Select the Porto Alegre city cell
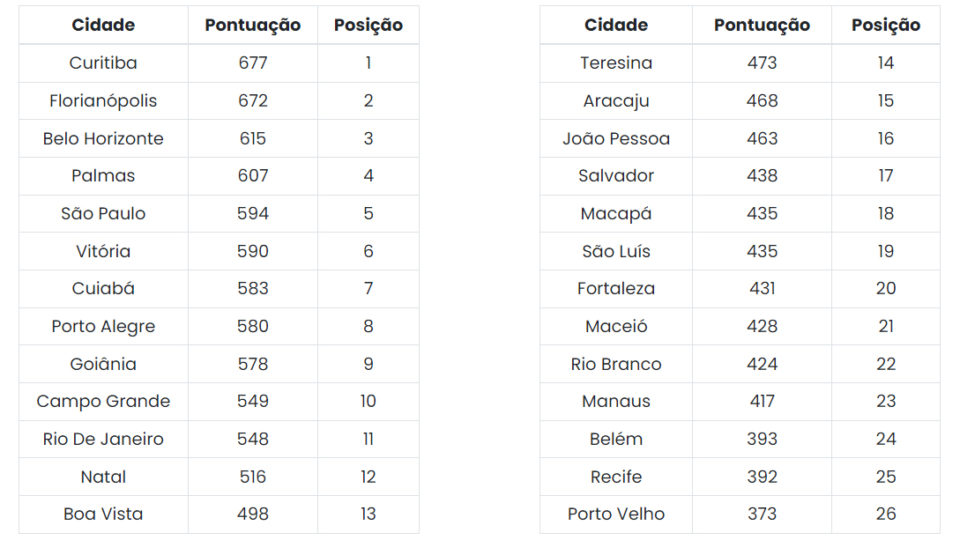Screen dimensions: 960x540 coord(103,326)
